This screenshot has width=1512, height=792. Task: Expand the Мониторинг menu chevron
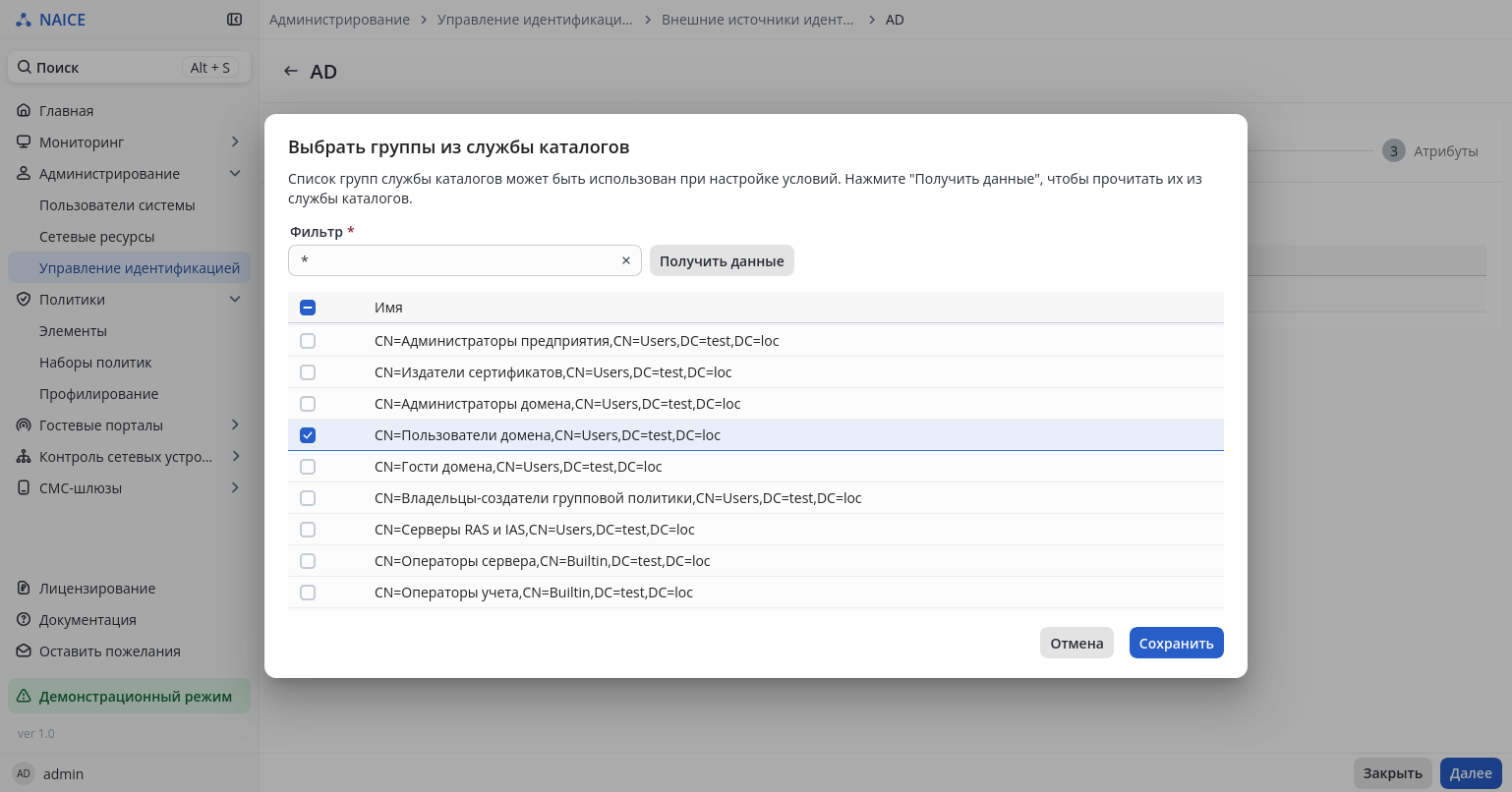tap(235, 142)
